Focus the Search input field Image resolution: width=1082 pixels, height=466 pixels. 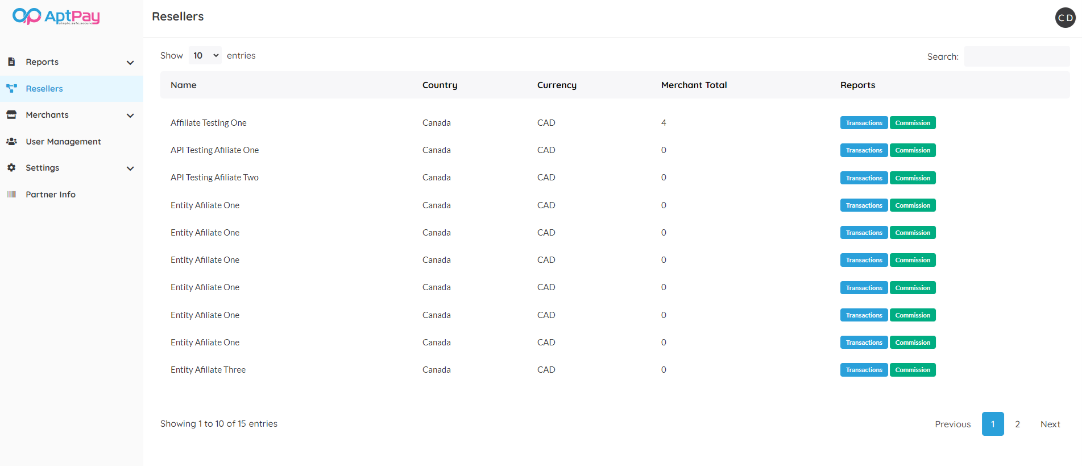click(1016, 57)
